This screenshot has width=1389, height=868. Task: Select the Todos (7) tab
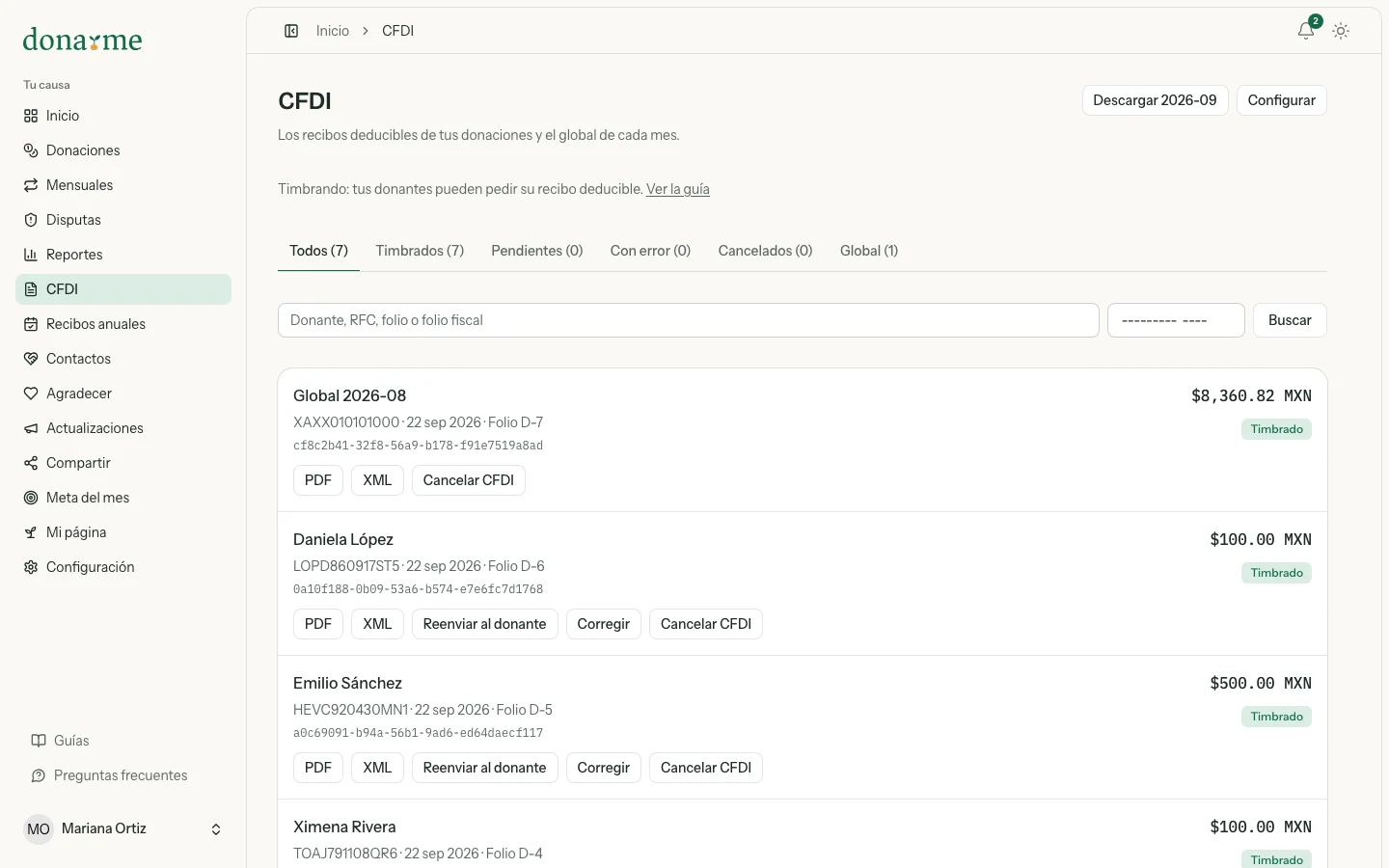pyautogui.click(x=318, y=251)
